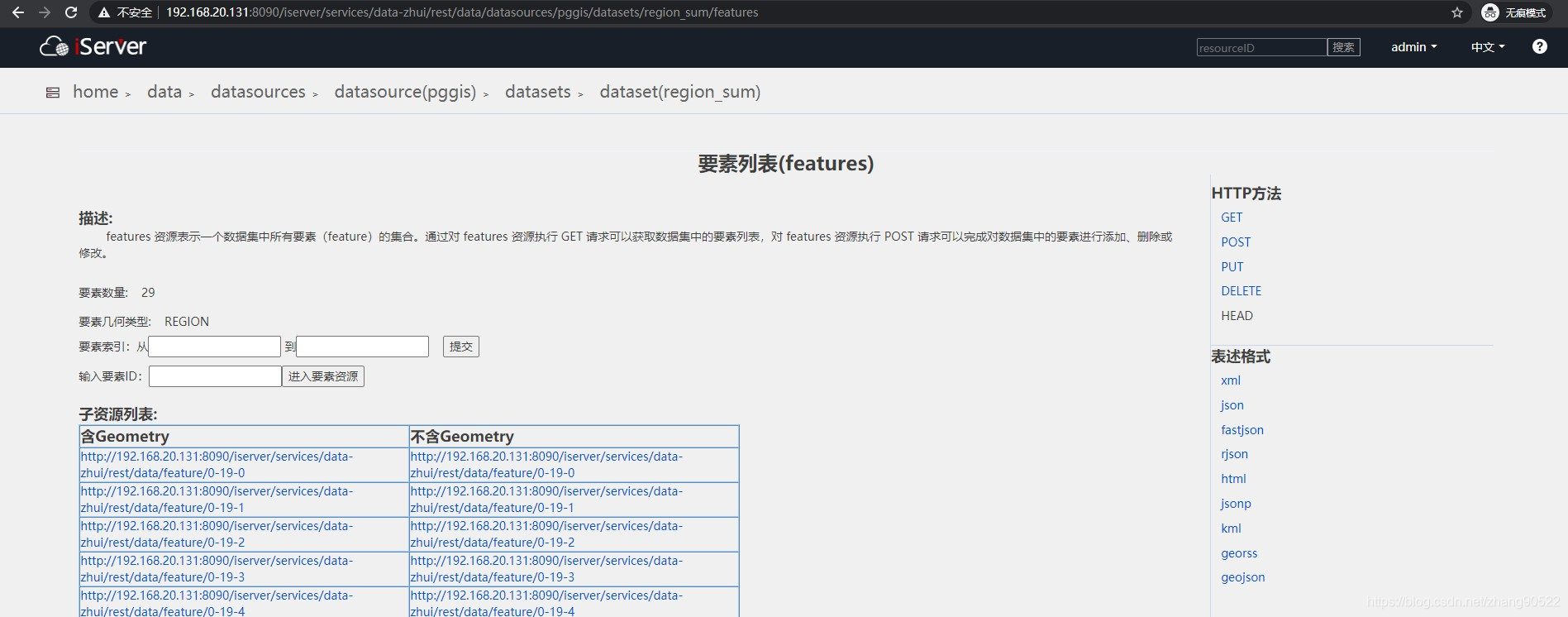Switch to jsonp representation format

[1236, 504]
